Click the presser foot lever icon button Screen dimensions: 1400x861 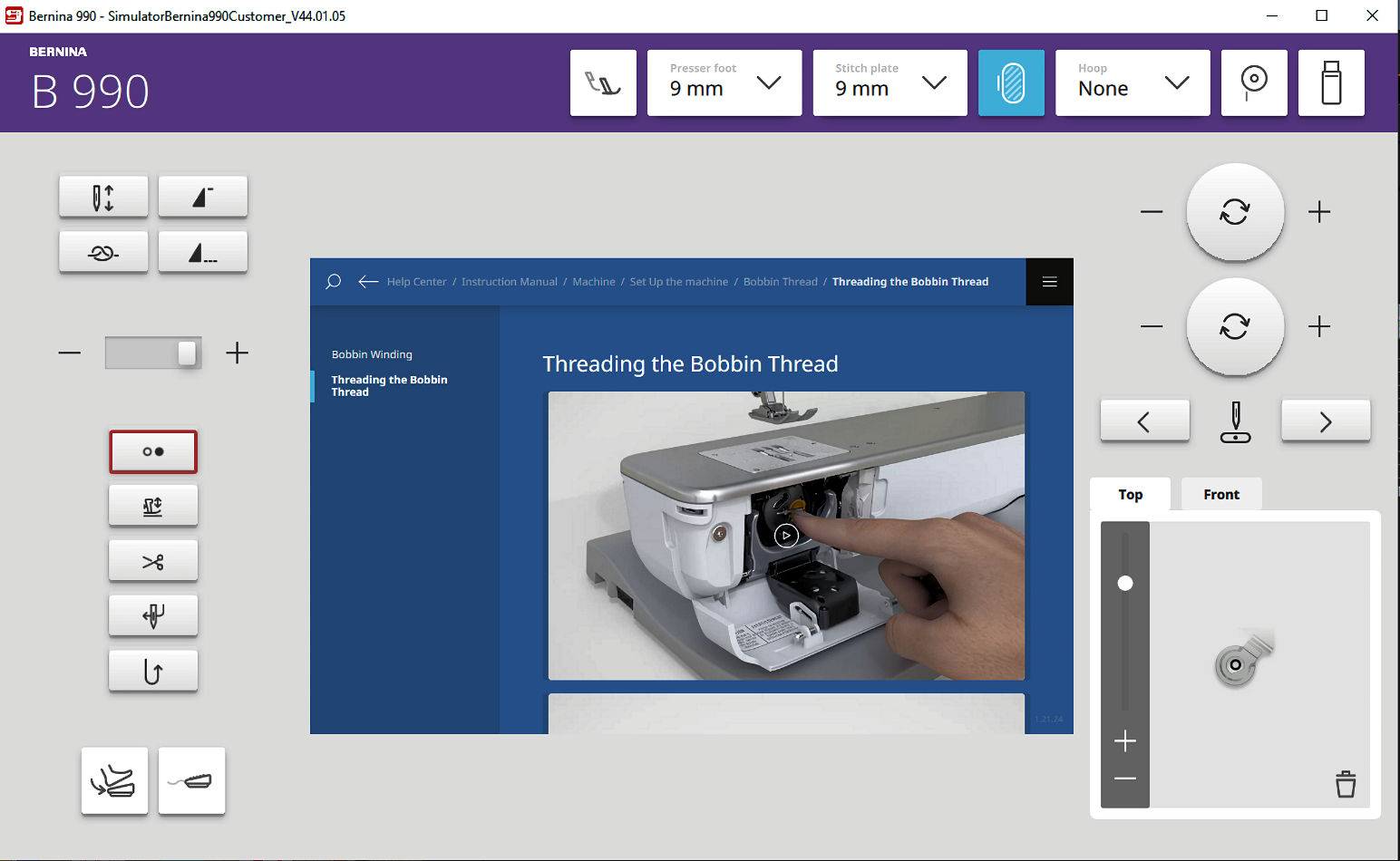(603, 82)
